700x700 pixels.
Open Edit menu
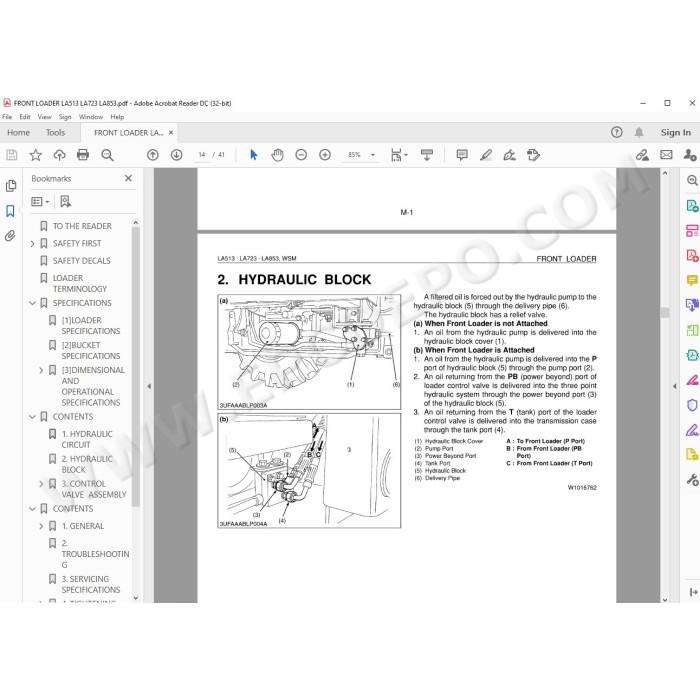(25, 117)
